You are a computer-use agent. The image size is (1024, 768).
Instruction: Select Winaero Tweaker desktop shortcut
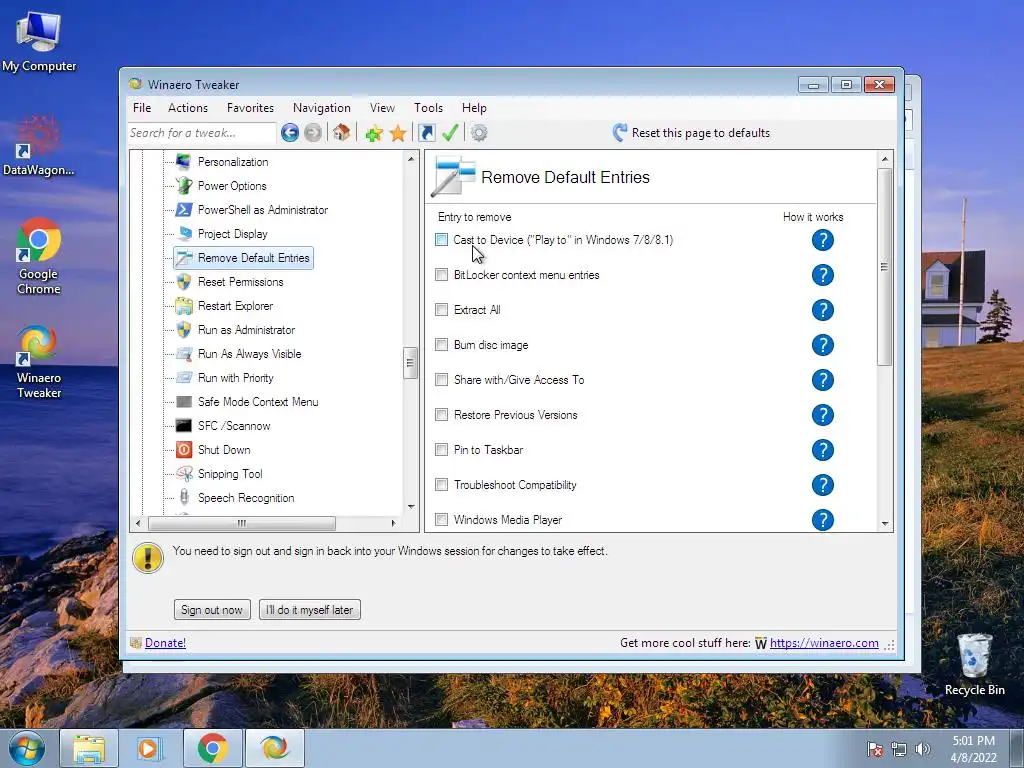(x=39, y=361)
